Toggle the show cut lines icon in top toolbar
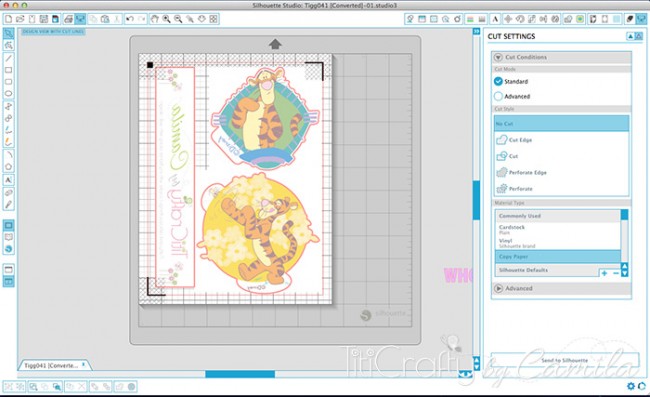The image size is (650, 397). pyautogui.click(x=80, y=19)
